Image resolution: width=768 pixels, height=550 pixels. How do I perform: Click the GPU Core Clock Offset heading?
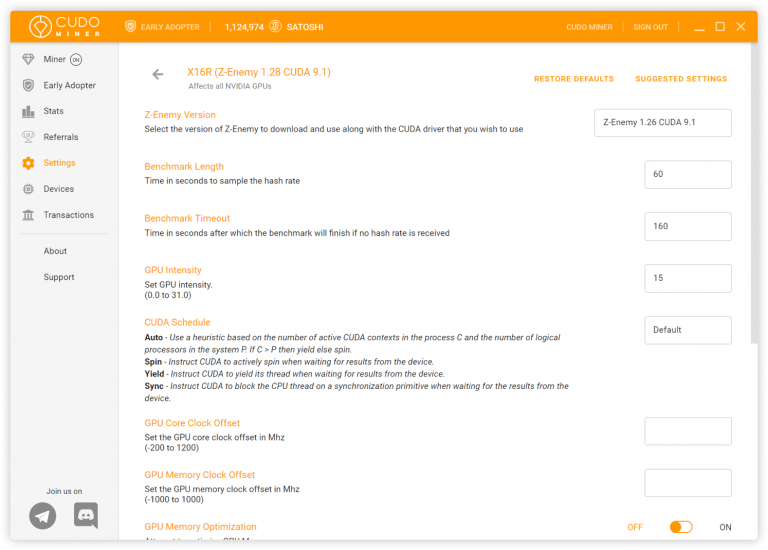192,423
